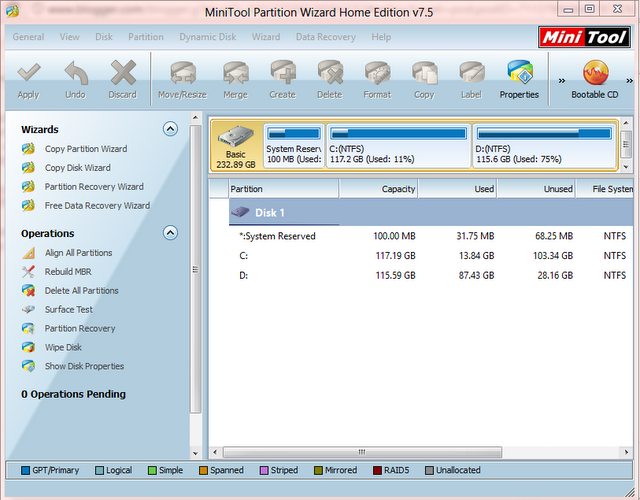Image resolution: width=640 pixels, height=500 pixels.
Task: Select the D:(NTFS) partition usage bar
Action: coord(544,133)
